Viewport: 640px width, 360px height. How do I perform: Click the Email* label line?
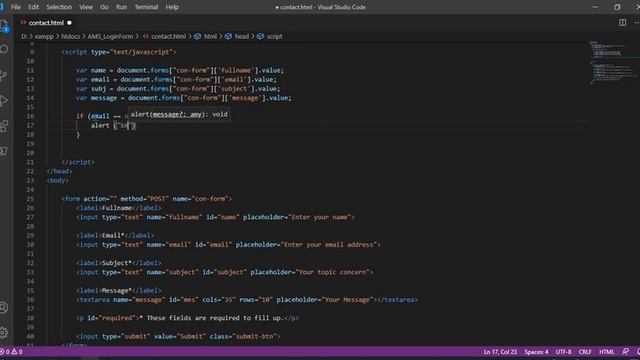[x=115, y=236]
